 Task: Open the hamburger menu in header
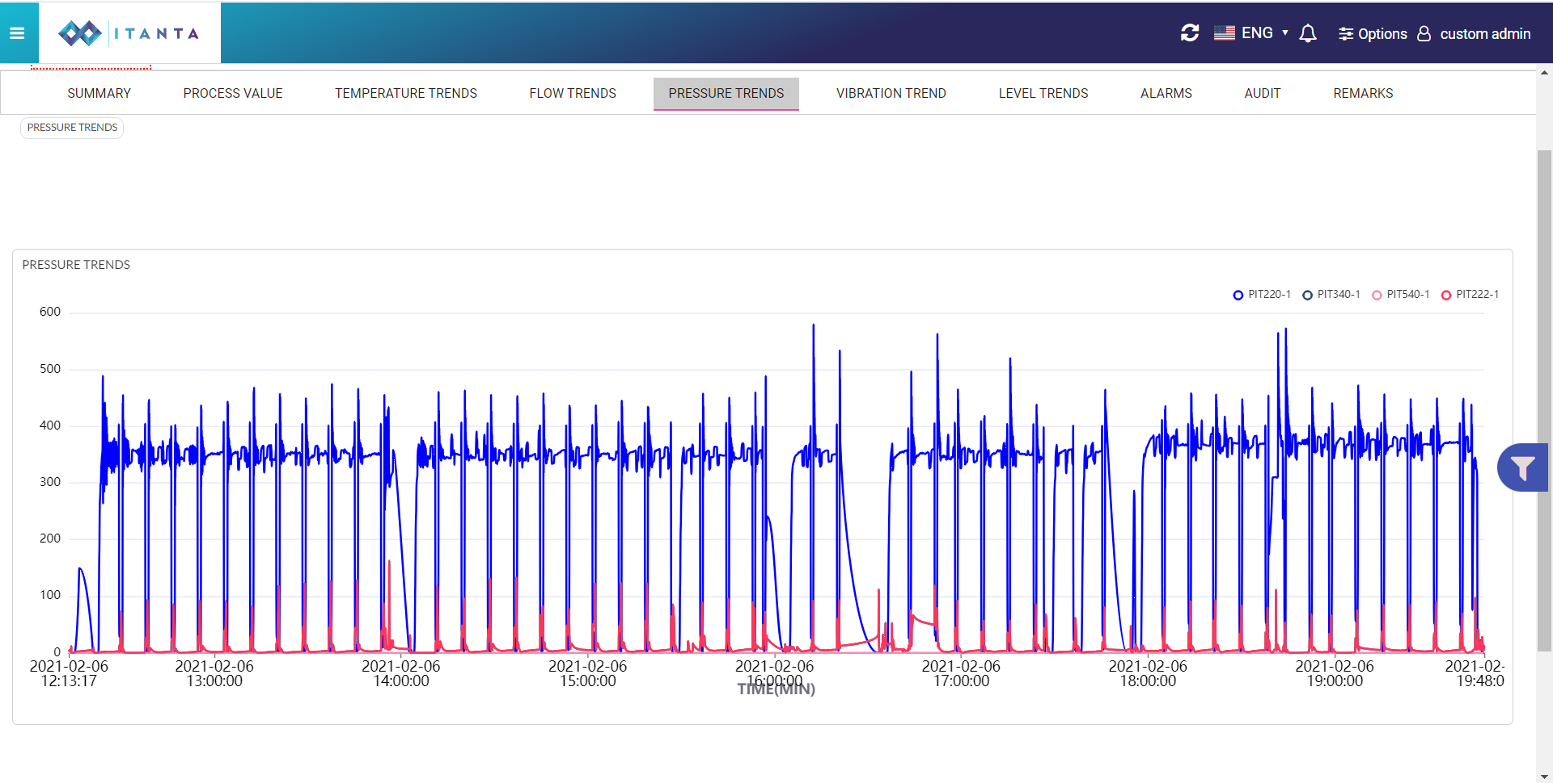[16, 33]
